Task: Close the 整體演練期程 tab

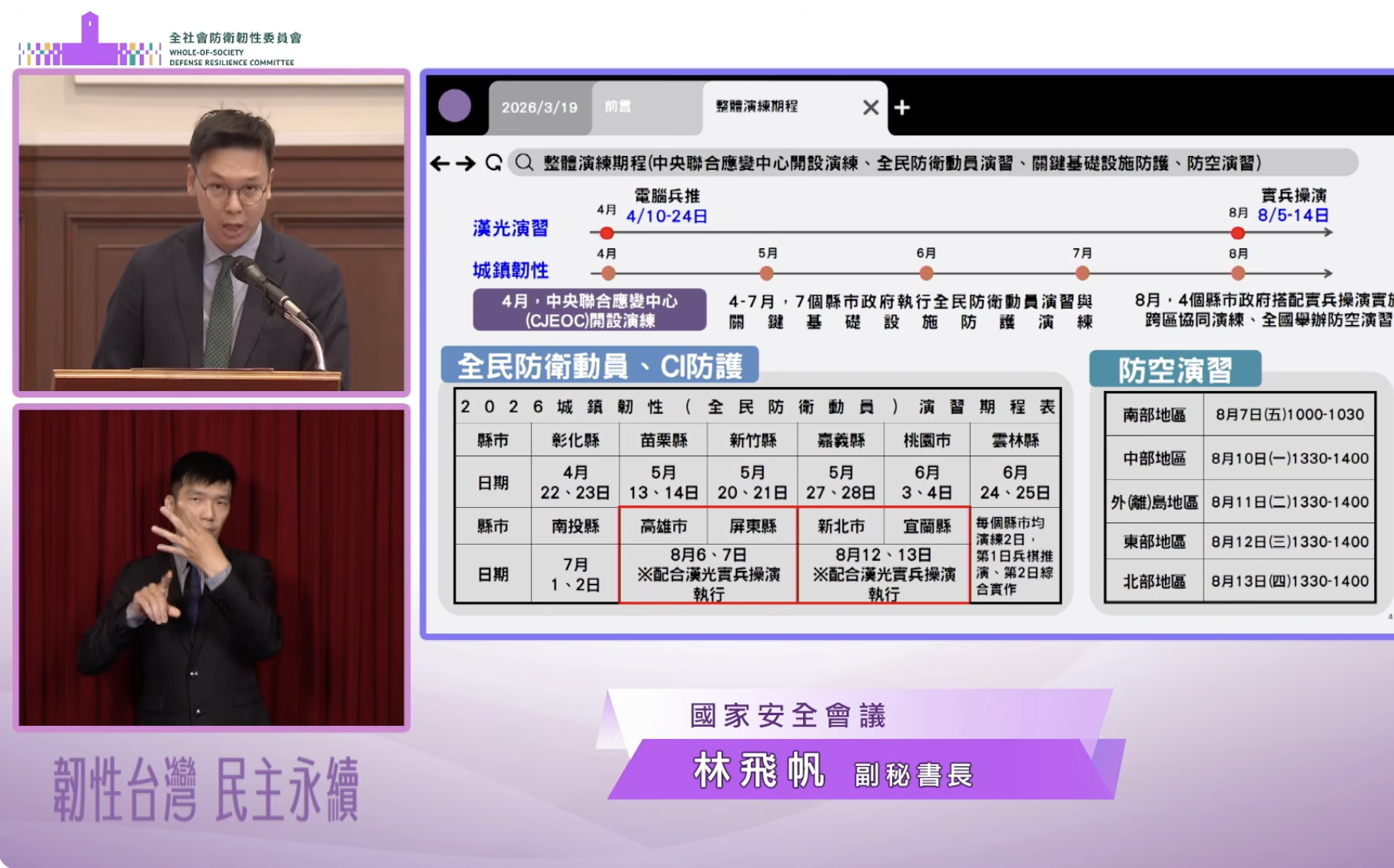Action: (x=870, y=108)
